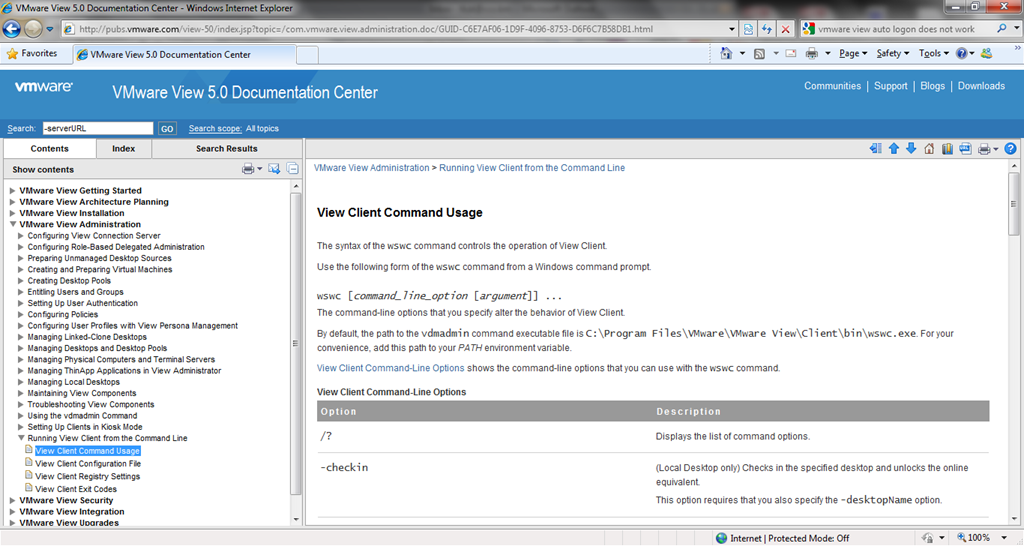Click the Show in table of contents icon
The width and height of the screenshot is (1024, 546).
[x=876, y=149]
